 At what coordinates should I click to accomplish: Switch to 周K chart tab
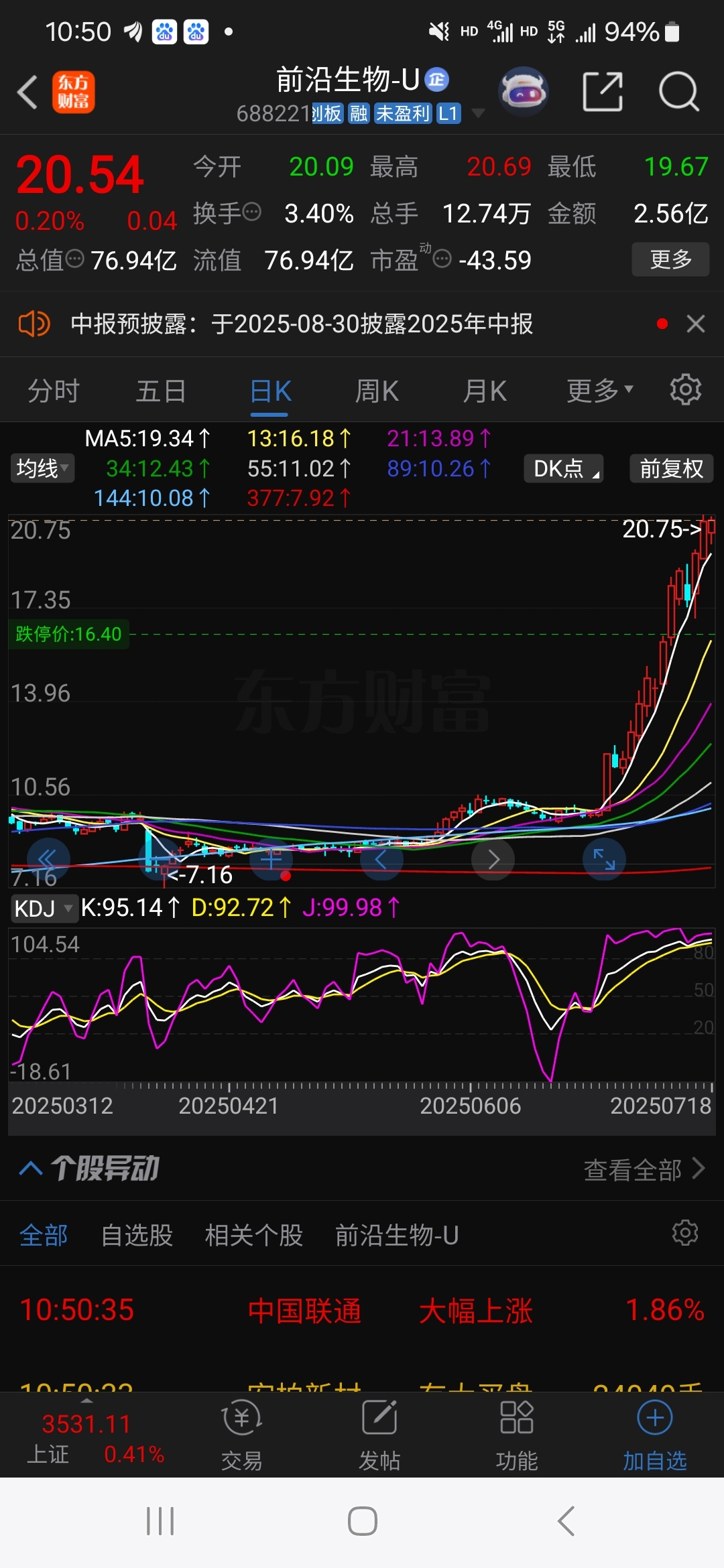click(x=377, y=391)
